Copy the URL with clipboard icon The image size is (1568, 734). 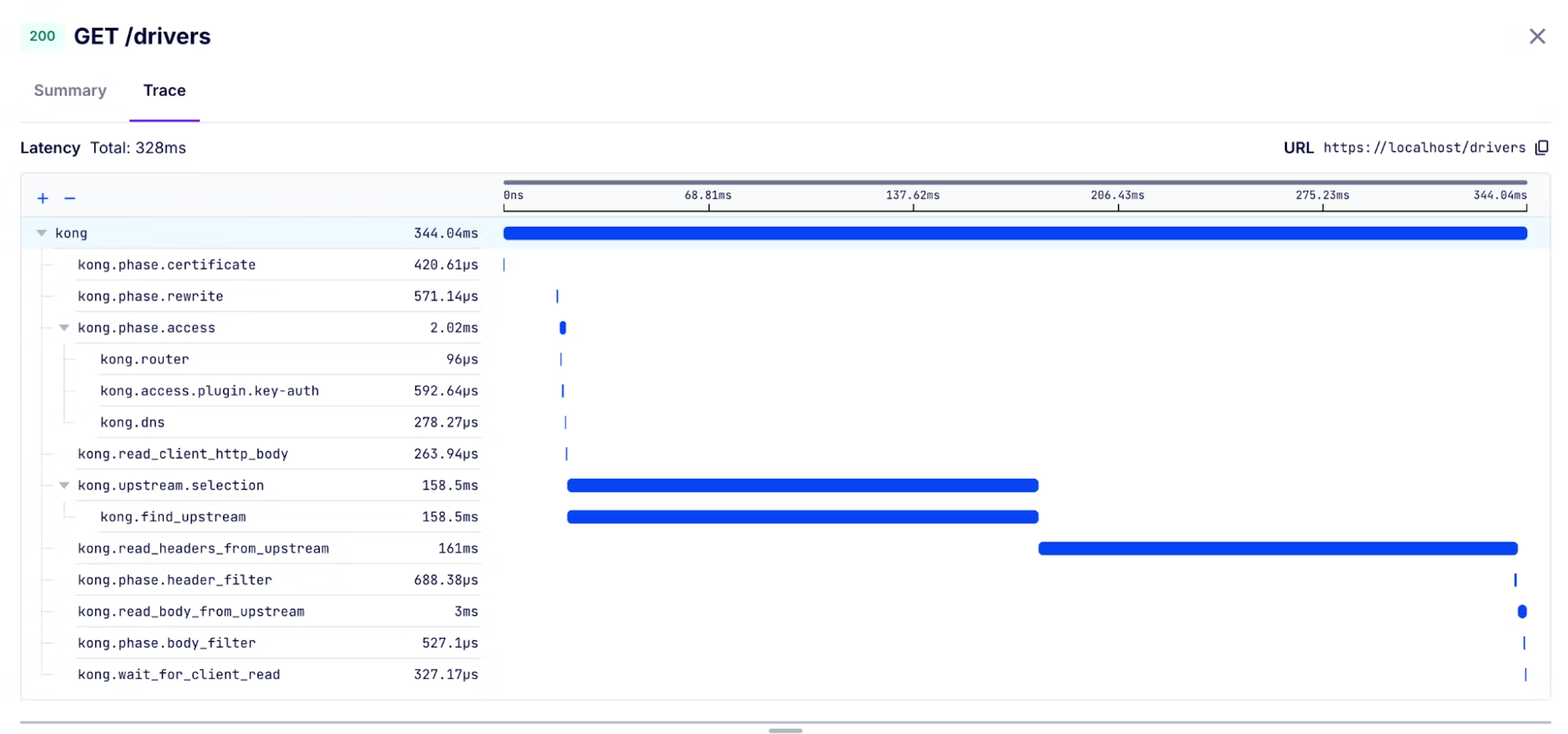tap(1542, 148)
